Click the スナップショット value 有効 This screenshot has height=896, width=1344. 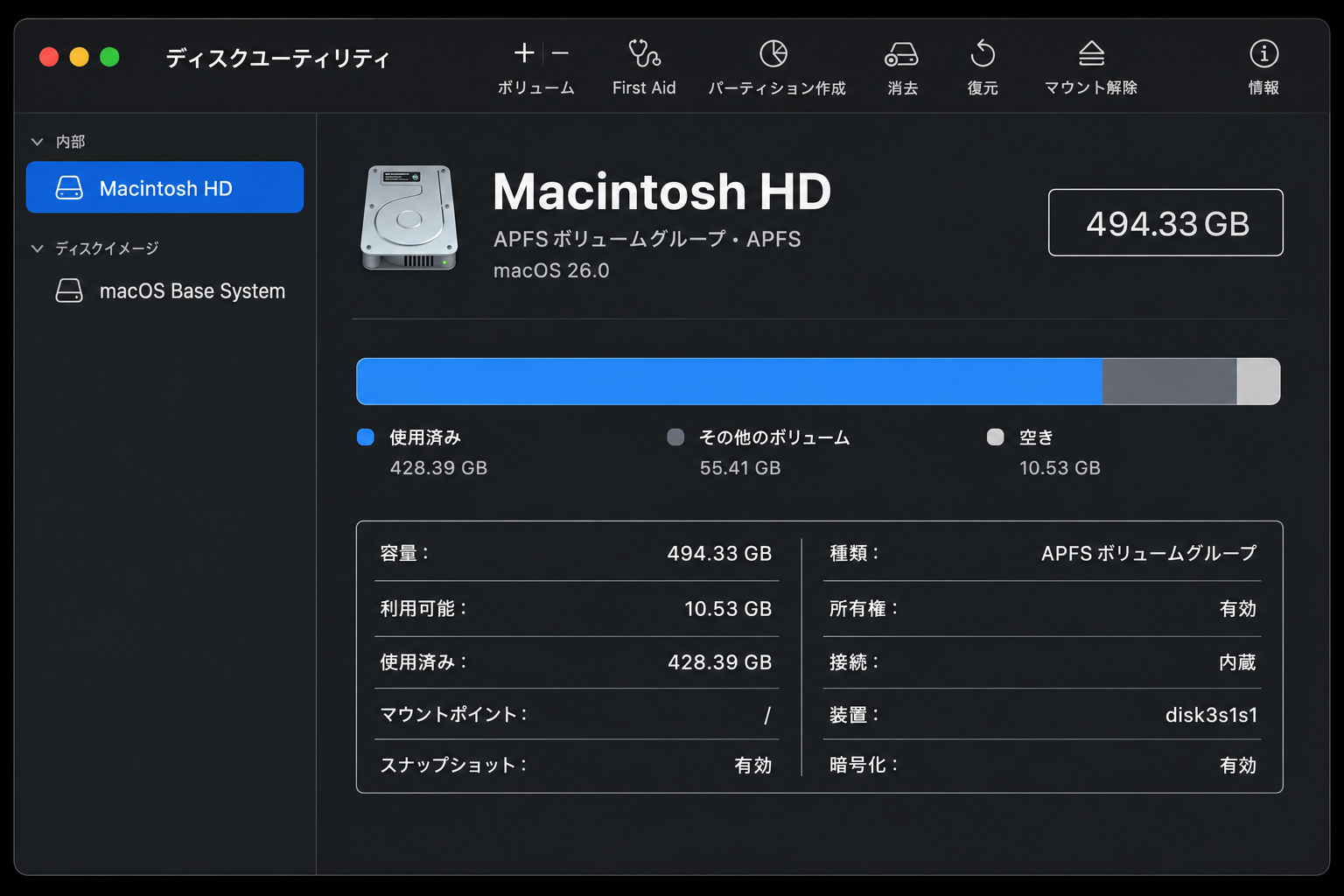[x=753, y=765]
